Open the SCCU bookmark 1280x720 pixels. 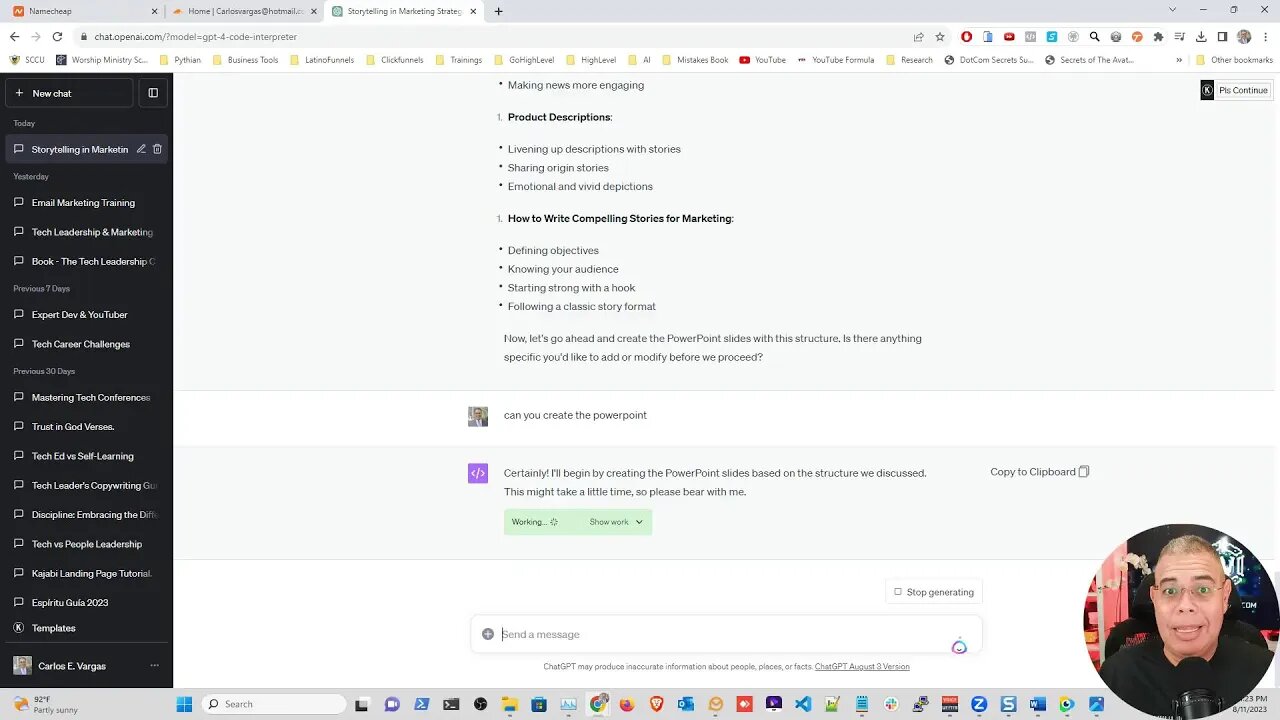point(27,60)
